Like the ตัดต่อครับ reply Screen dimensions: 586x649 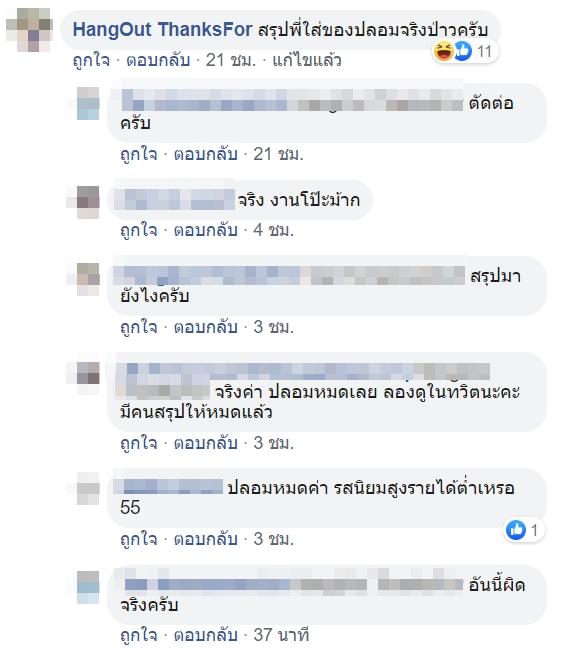139,154
